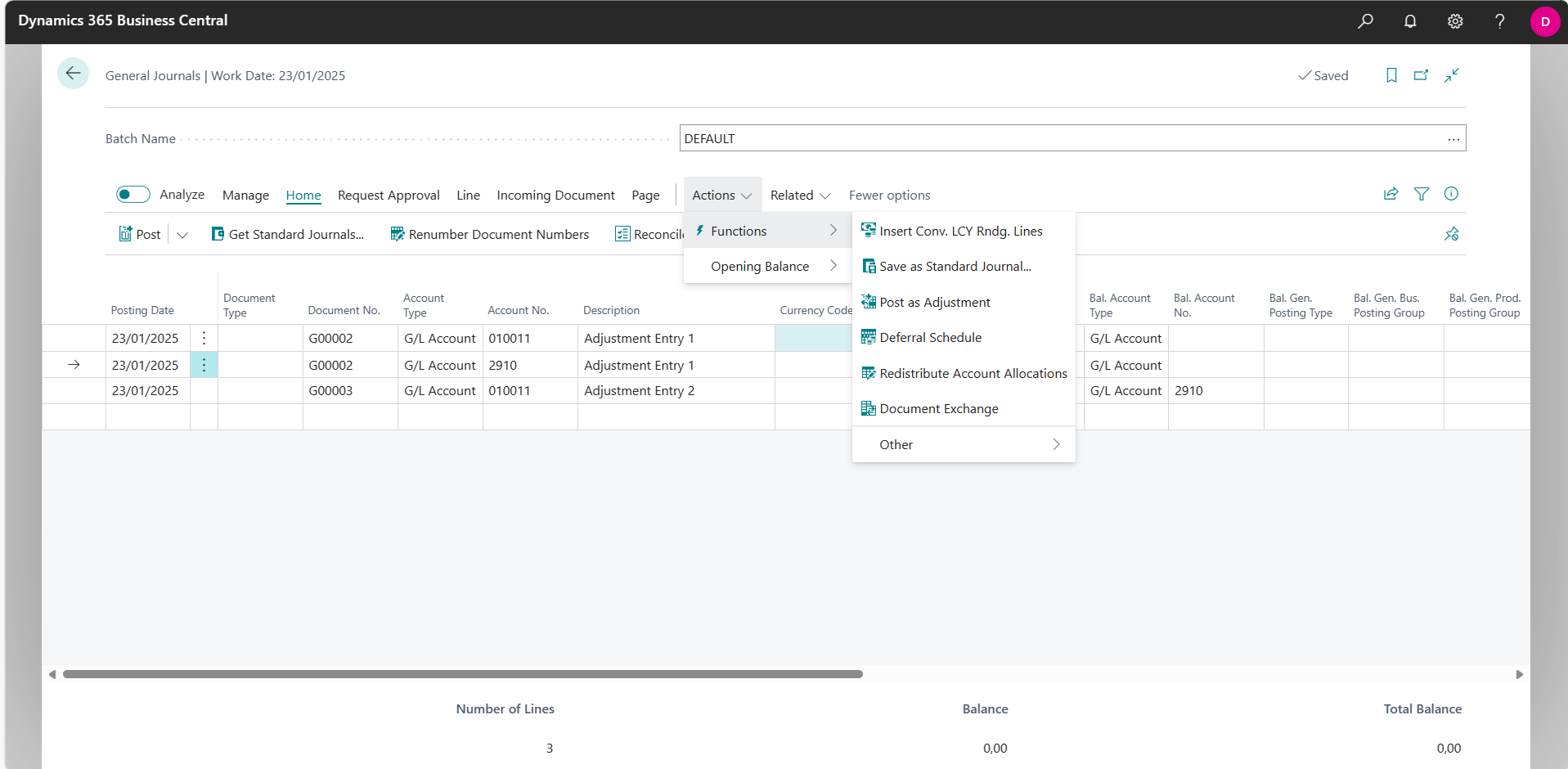Click the Description column header
The width and height of the screenshot is (1568, 769).
611,310
